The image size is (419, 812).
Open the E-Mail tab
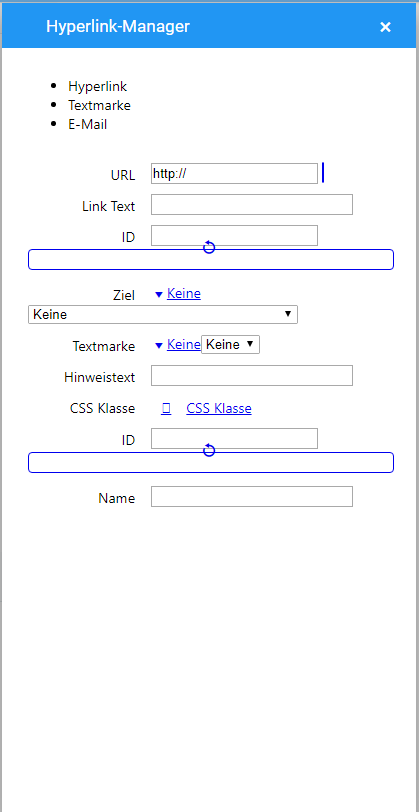pos(88,124)
